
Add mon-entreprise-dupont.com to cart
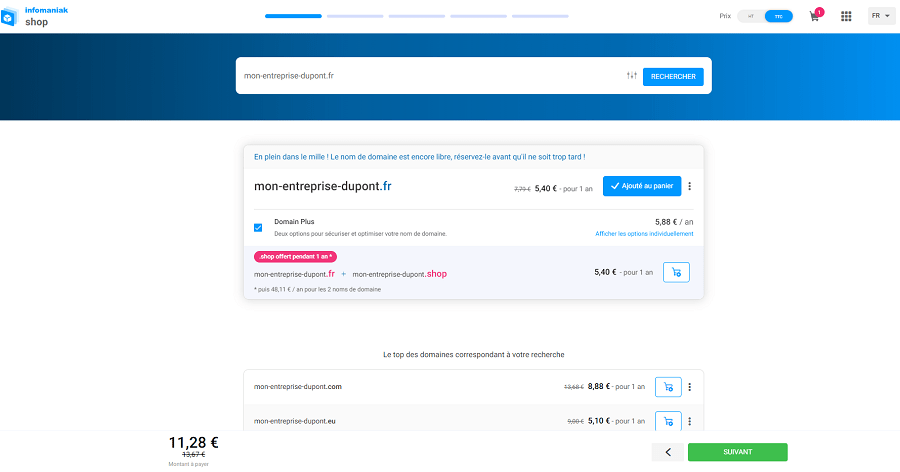[x=668, y=387]
